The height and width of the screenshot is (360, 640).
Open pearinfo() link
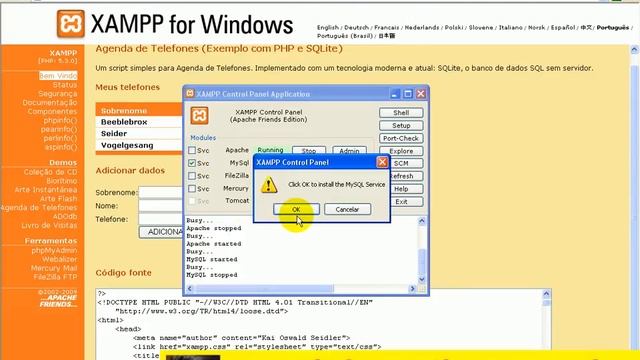point(59,129)
